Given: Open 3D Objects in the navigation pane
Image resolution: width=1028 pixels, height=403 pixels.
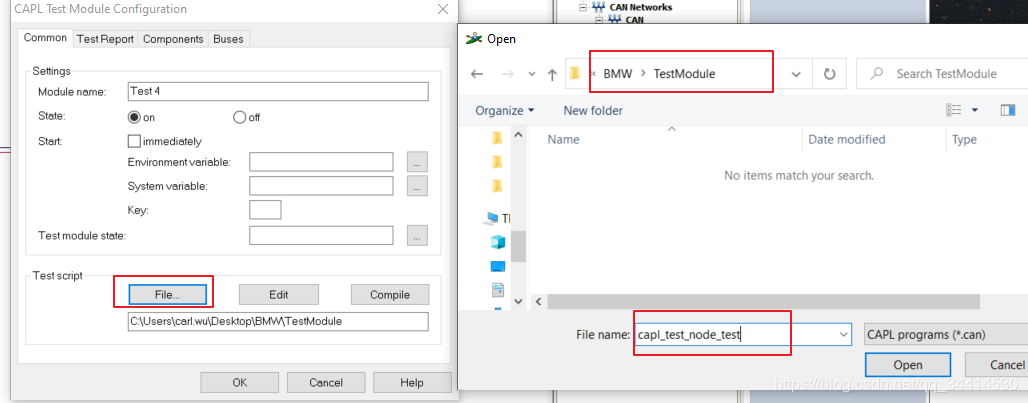Looking at the screenshot, I should tap(498, 242).
